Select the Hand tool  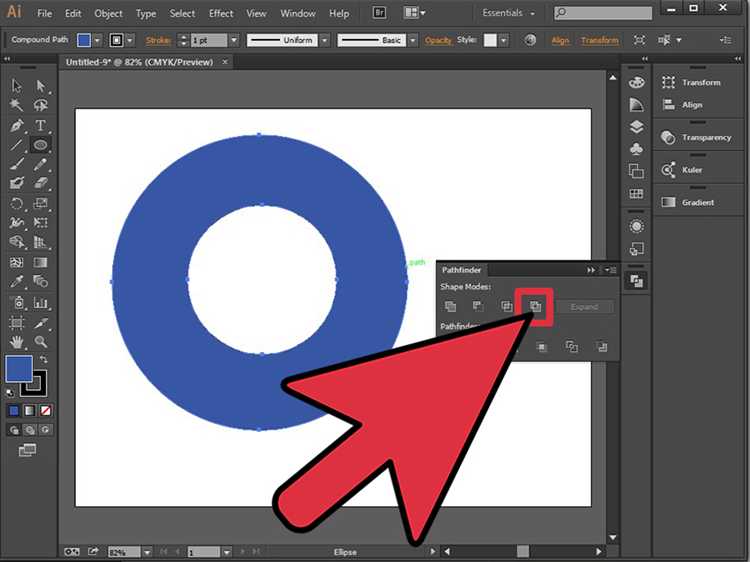point(17,342)
